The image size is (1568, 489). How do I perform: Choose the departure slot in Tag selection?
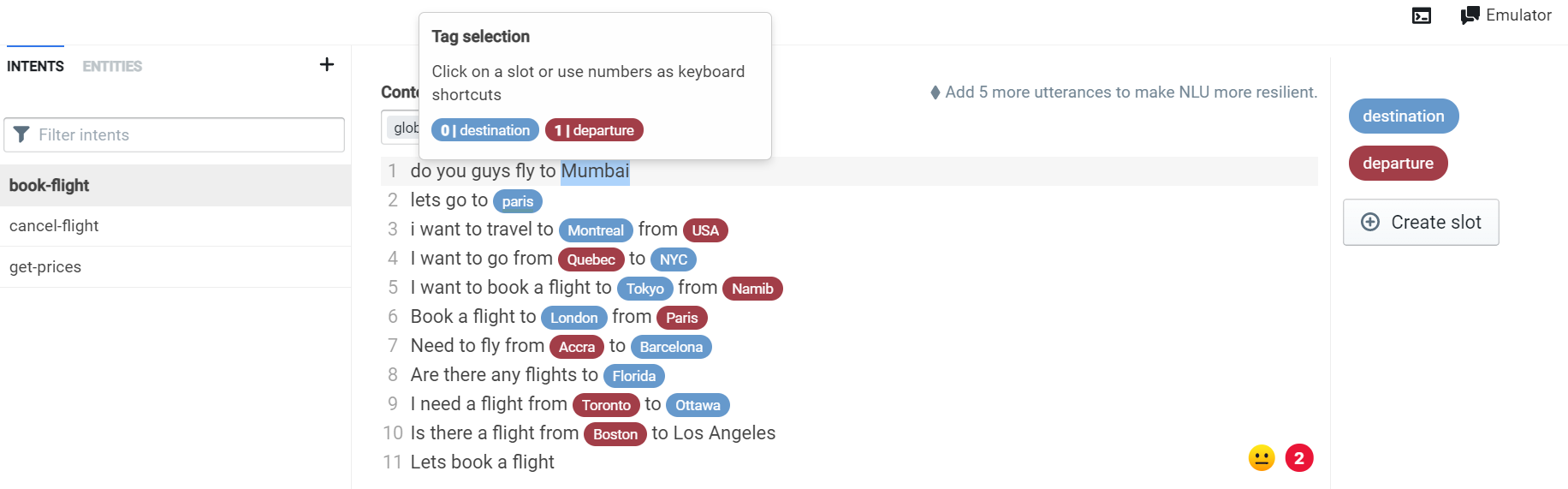594,130
